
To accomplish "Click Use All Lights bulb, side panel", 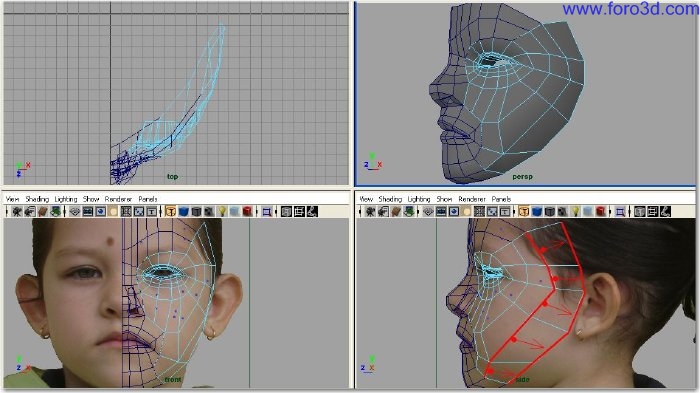I will pos(575,212).
